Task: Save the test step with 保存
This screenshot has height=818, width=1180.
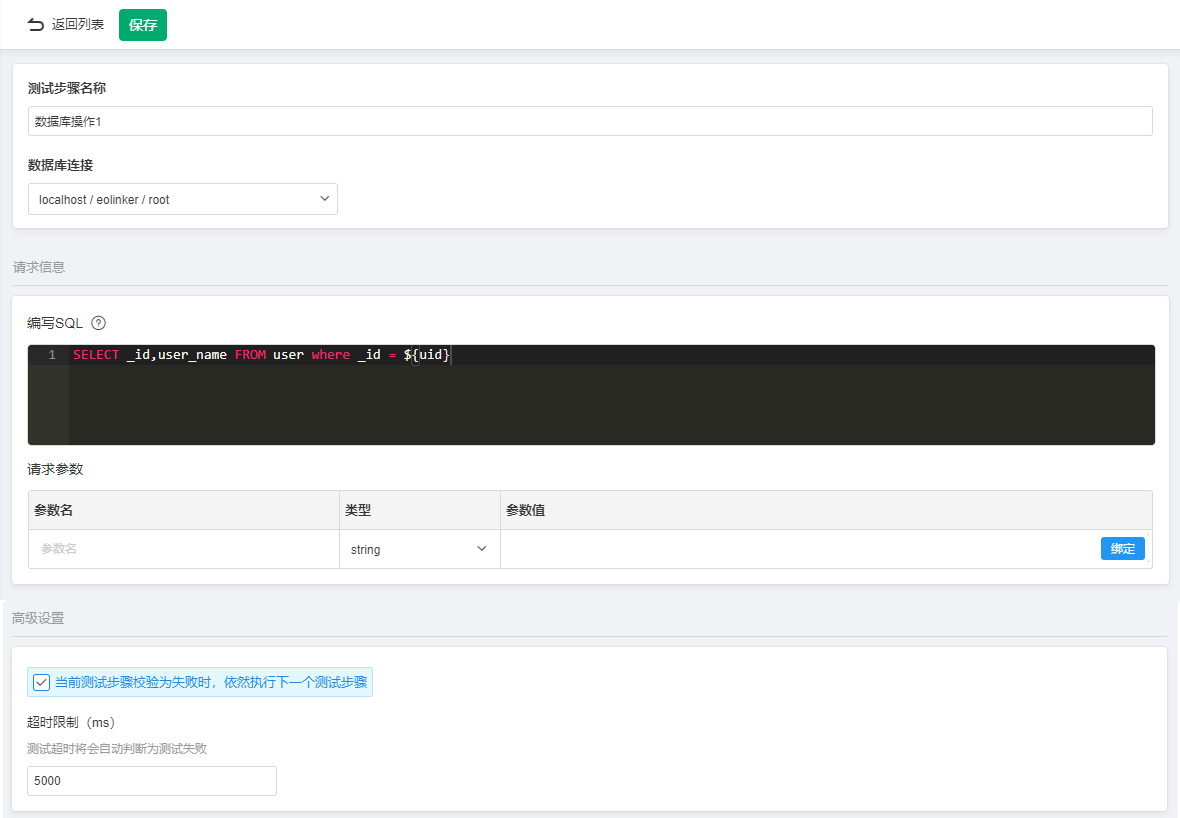Action: coord(143,25)
